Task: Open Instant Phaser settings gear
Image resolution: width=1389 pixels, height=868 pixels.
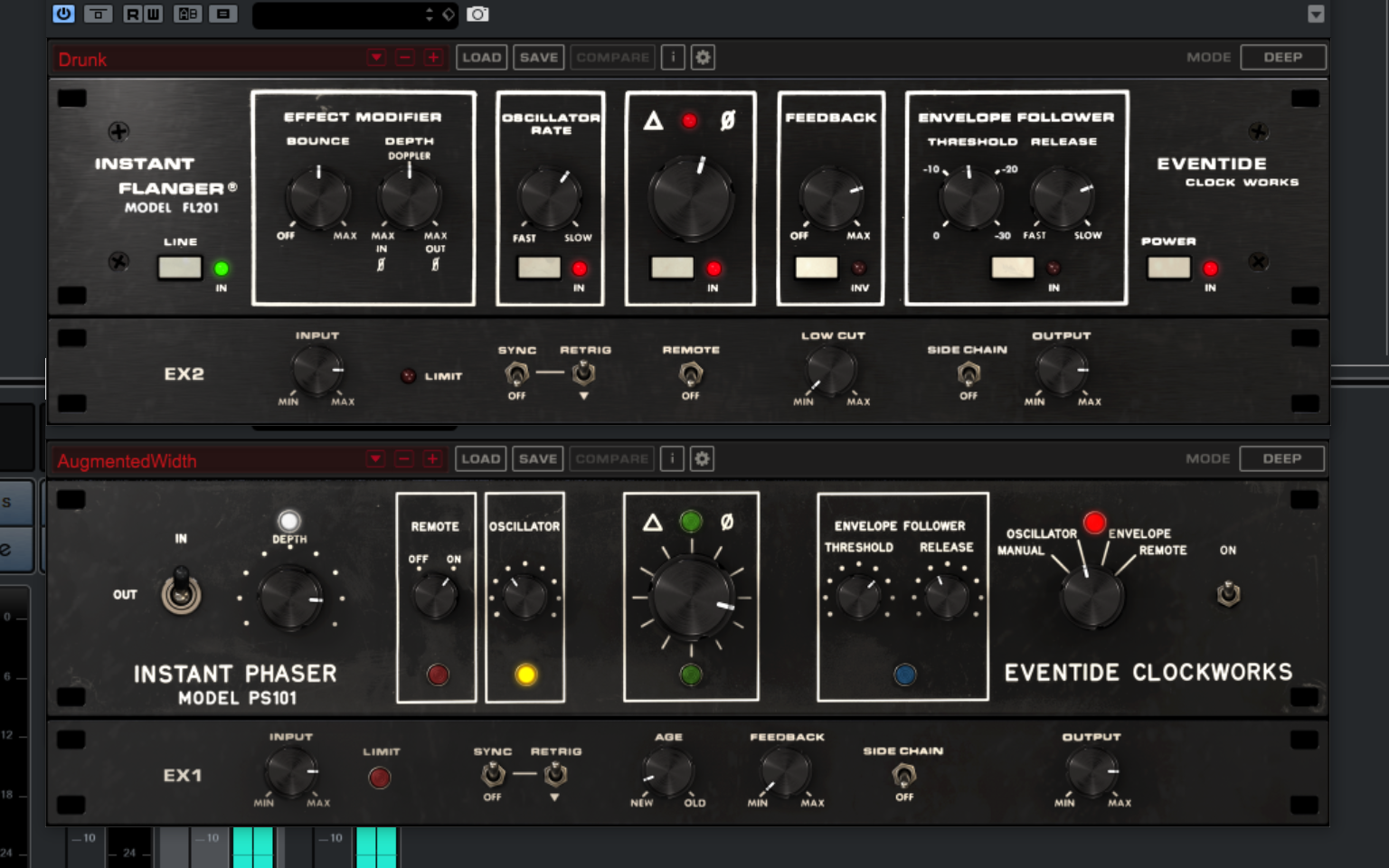Action: coord(702,459)
